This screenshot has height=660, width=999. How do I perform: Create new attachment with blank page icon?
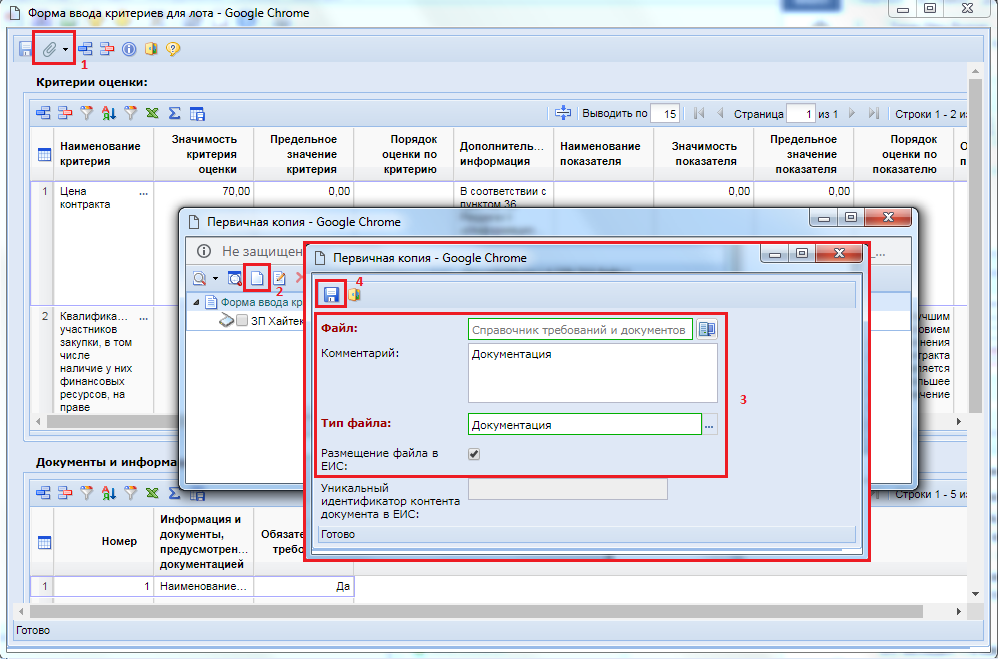257,278
